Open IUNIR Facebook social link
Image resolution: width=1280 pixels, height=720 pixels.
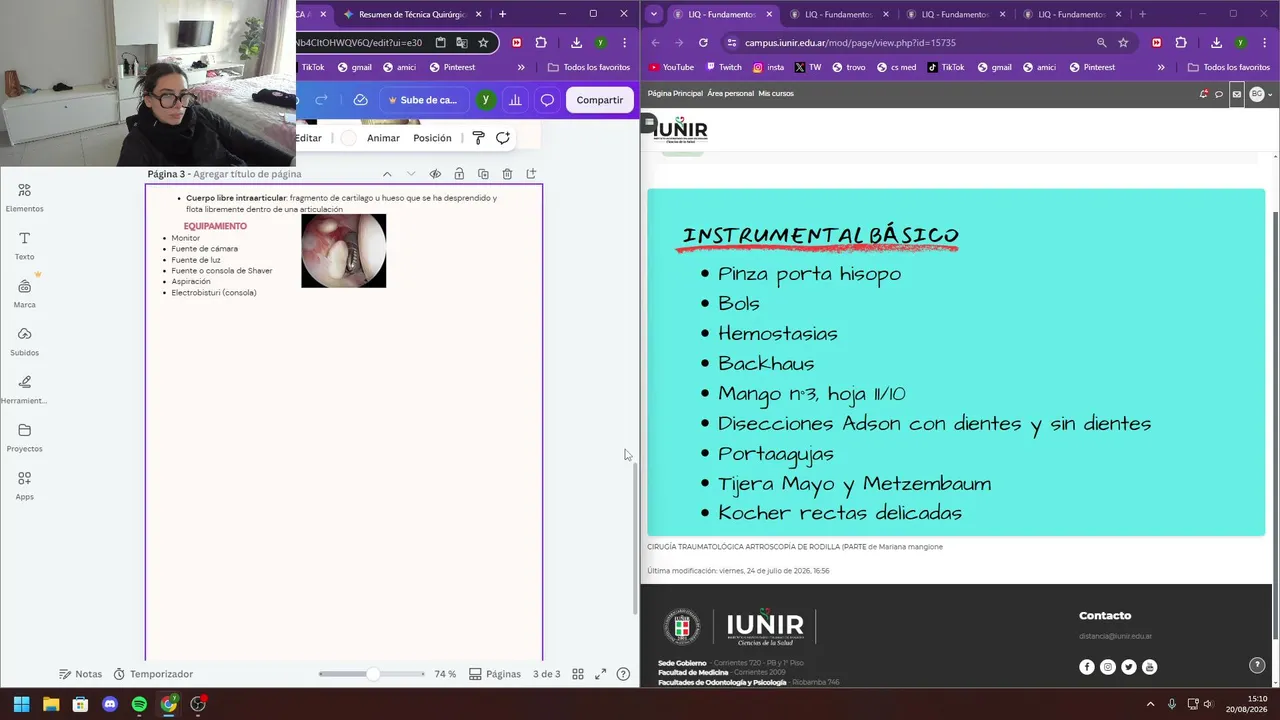coord(1087,667)
